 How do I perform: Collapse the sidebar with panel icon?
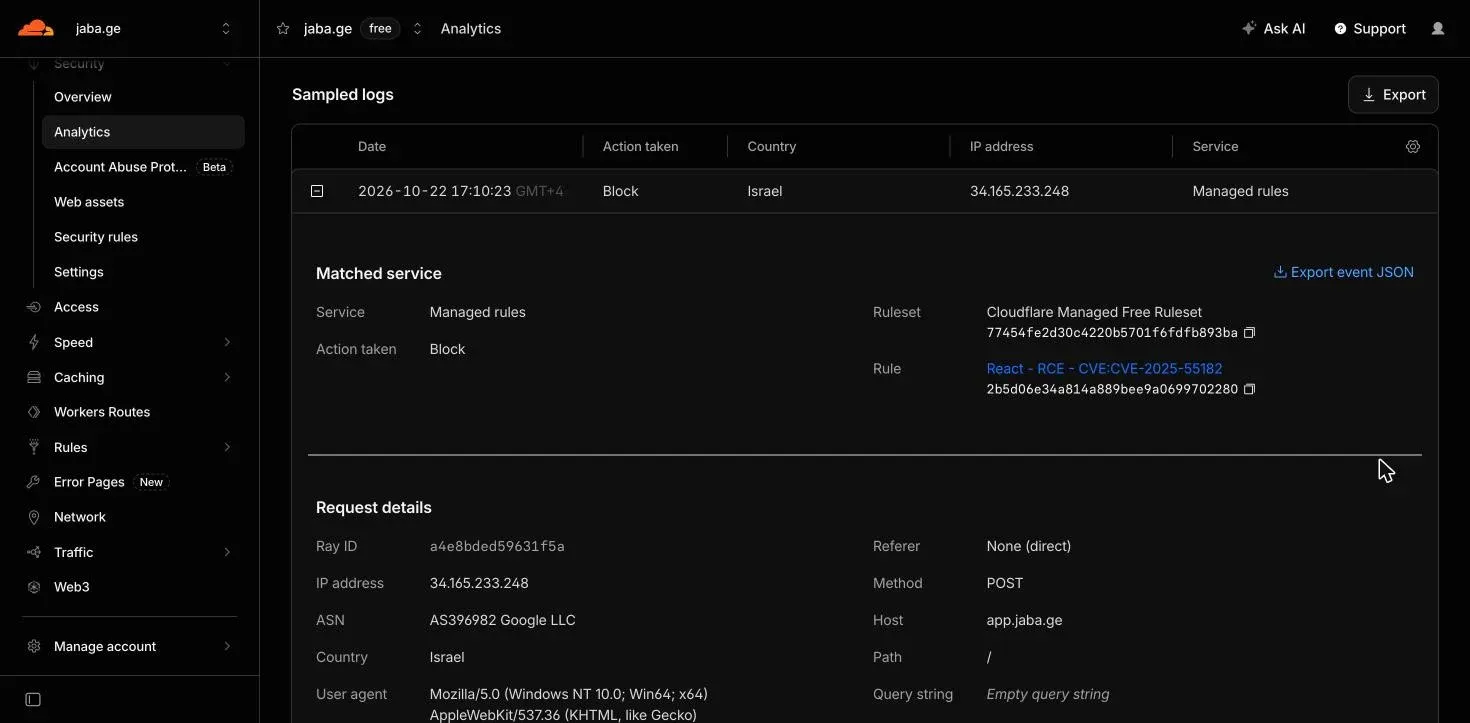click(x=33, y=699)
